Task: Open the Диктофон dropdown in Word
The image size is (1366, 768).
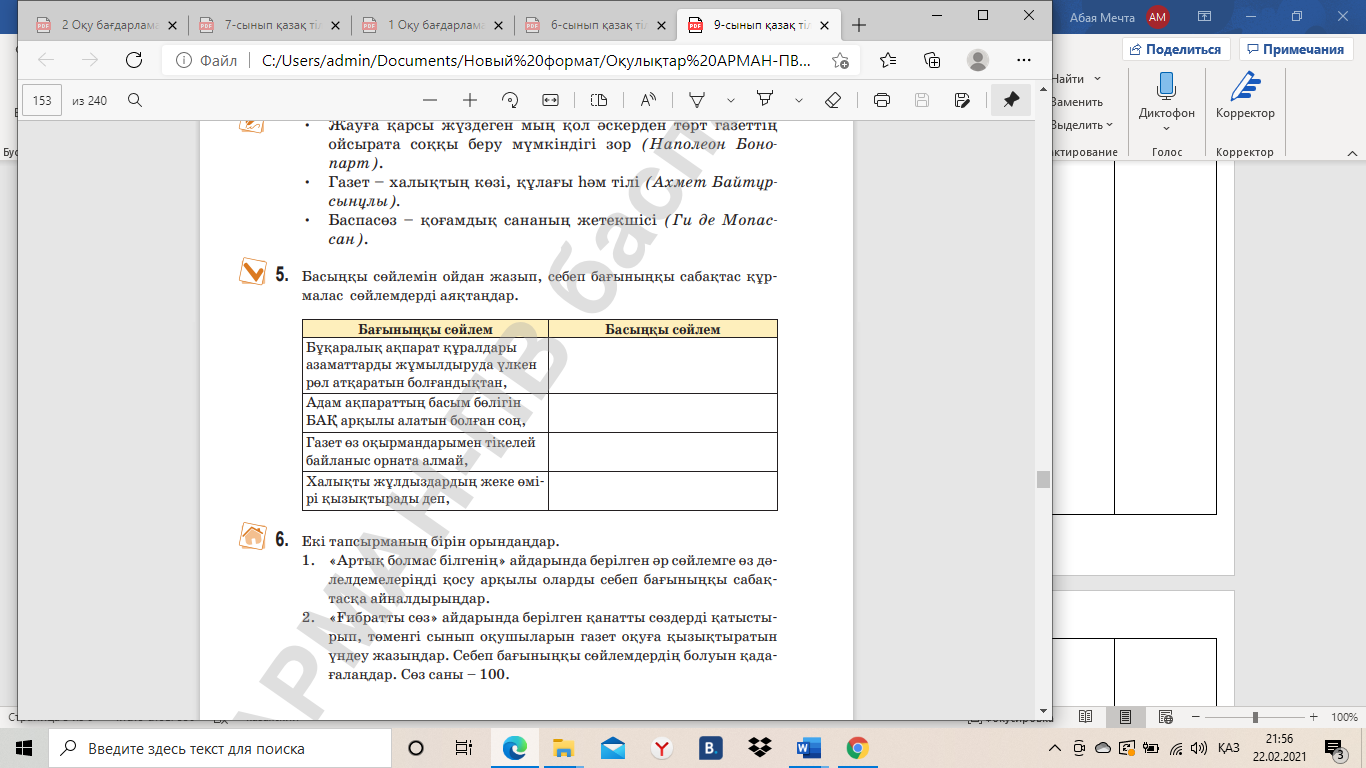Action: tap(1166, 128)
